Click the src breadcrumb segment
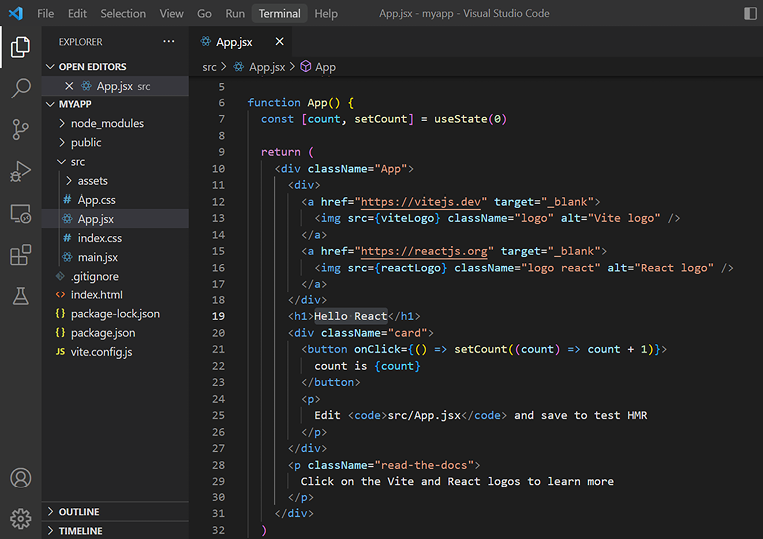763x539 pixels. click(209, 67)
